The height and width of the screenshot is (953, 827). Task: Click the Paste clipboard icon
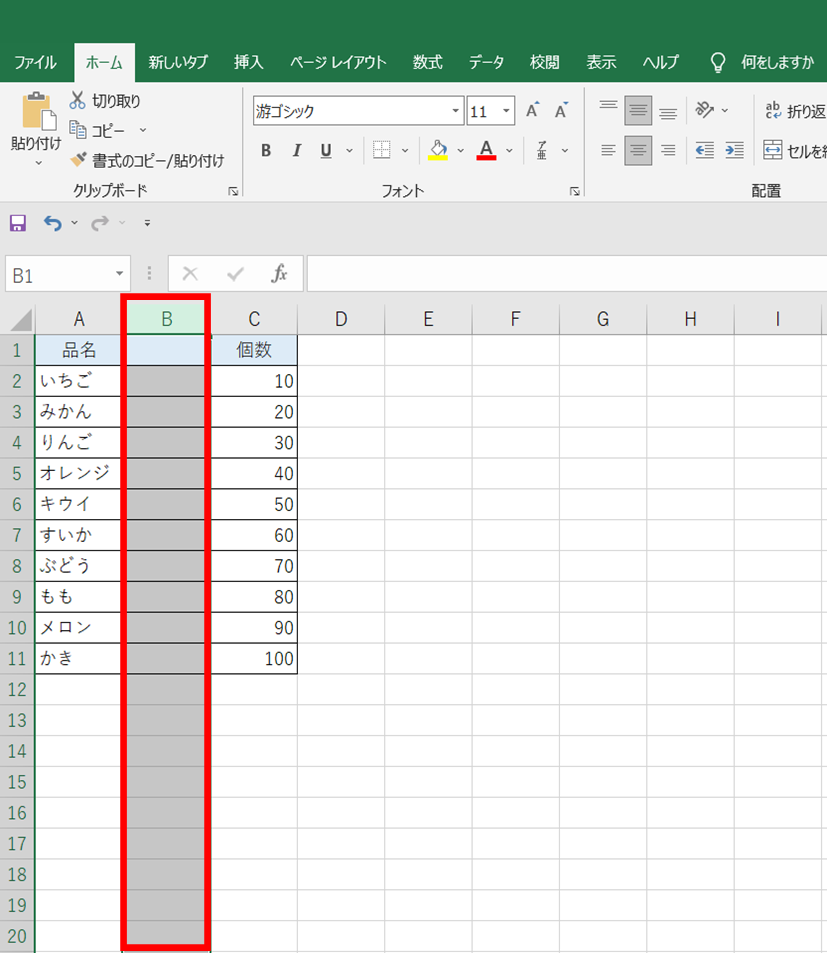pyautogui.click(x=38, y=112)
